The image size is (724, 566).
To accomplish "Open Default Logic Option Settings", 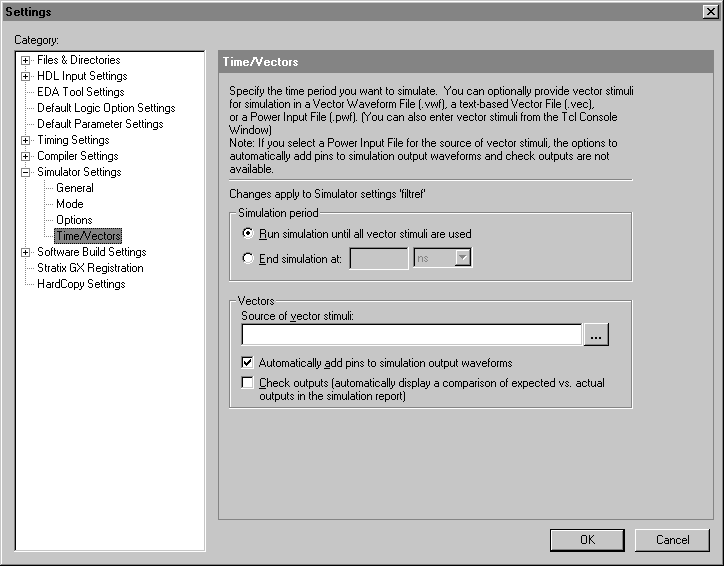I will click(106, 108).
